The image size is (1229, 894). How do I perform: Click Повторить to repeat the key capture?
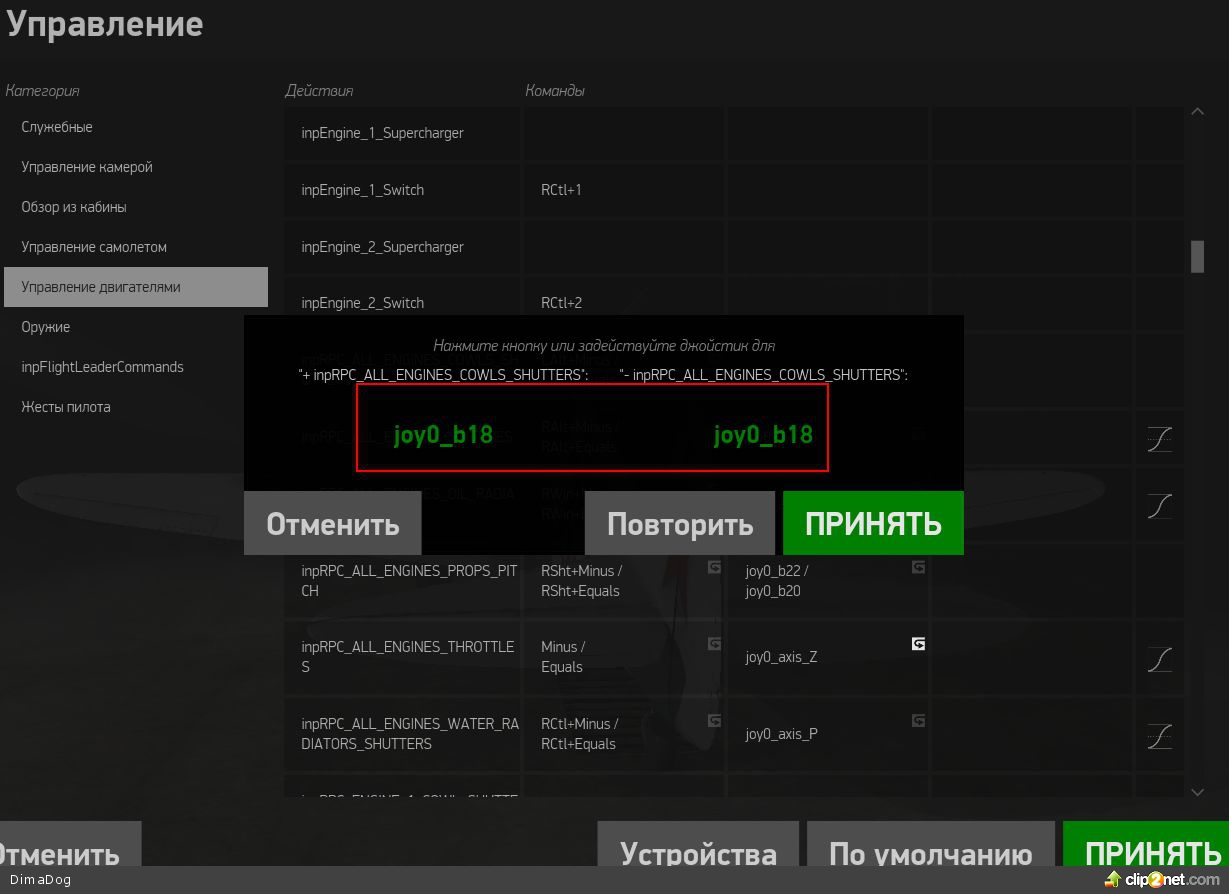[x=680, y=523]
